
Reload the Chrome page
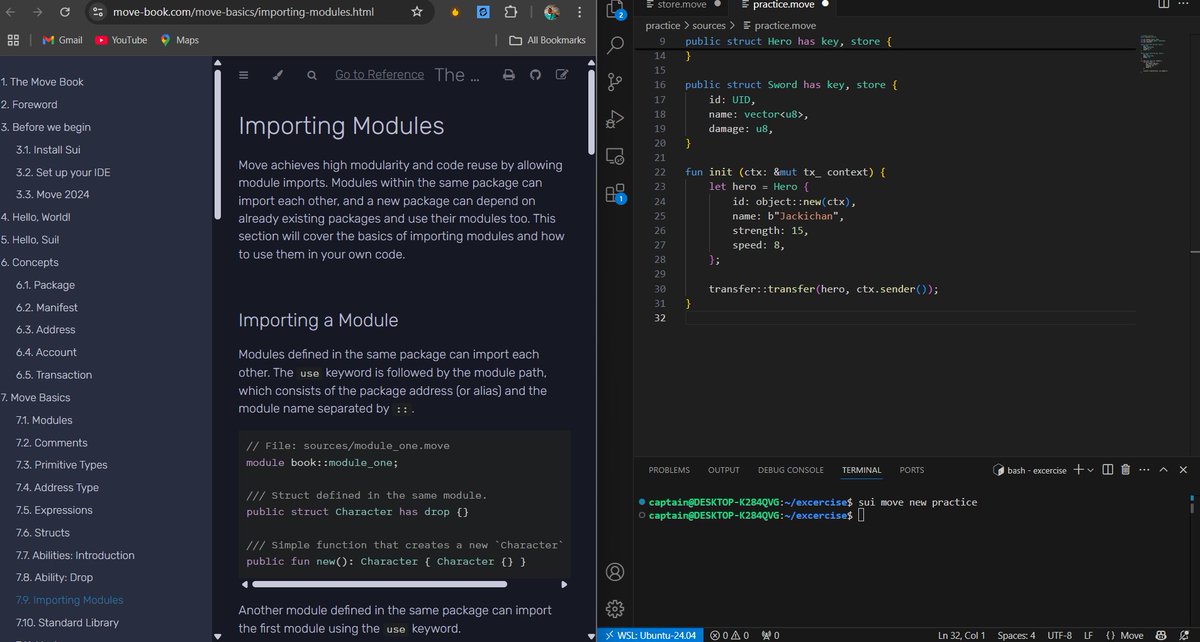click(x=65, y=13)
